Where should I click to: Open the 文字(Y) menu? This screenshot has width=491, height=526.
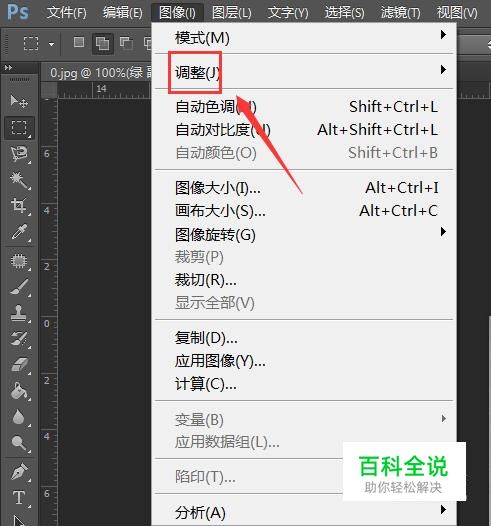pos(288,13)
